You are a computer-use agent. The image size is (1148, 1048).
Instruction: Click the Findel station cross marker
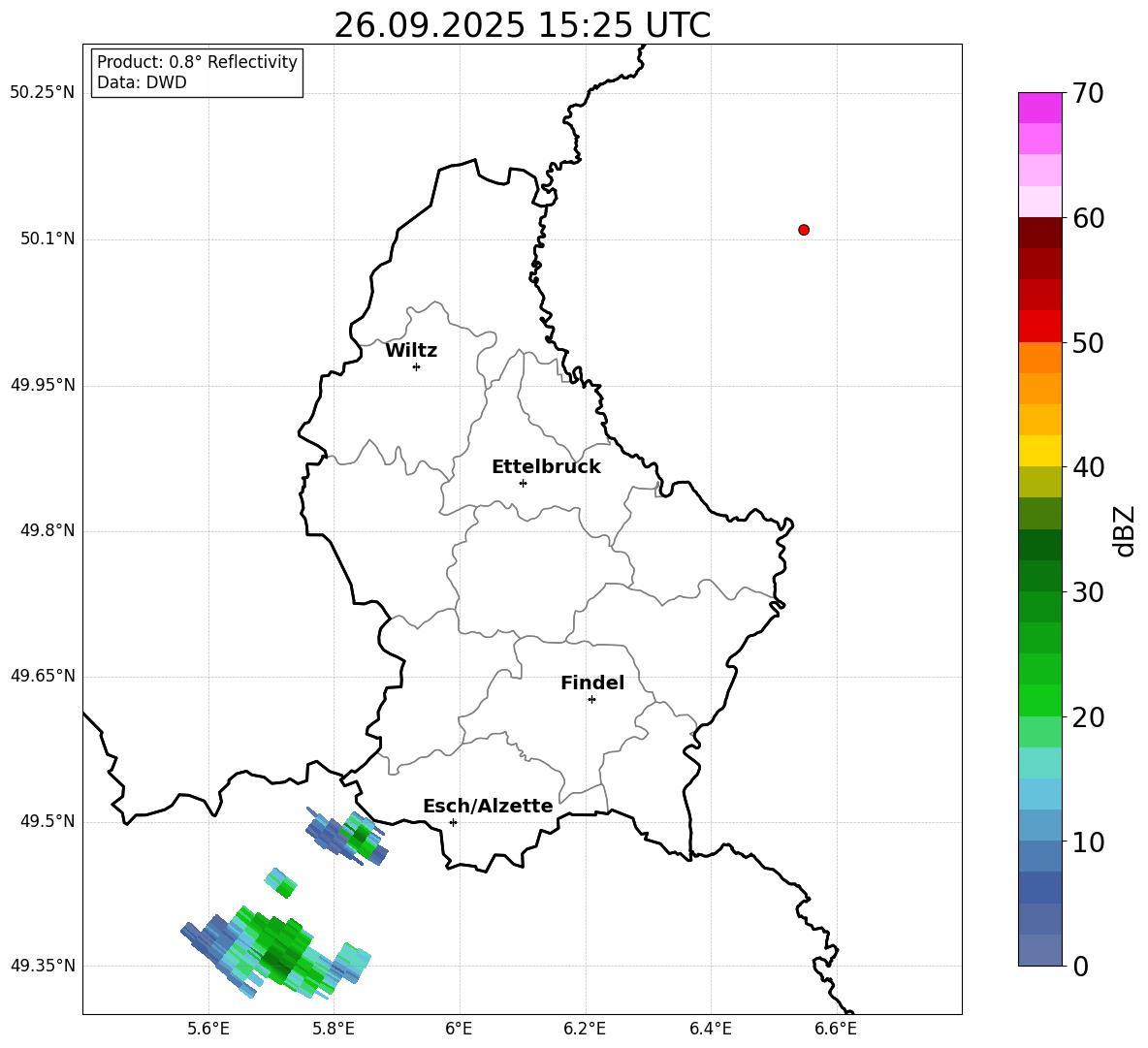pos(591,700)
